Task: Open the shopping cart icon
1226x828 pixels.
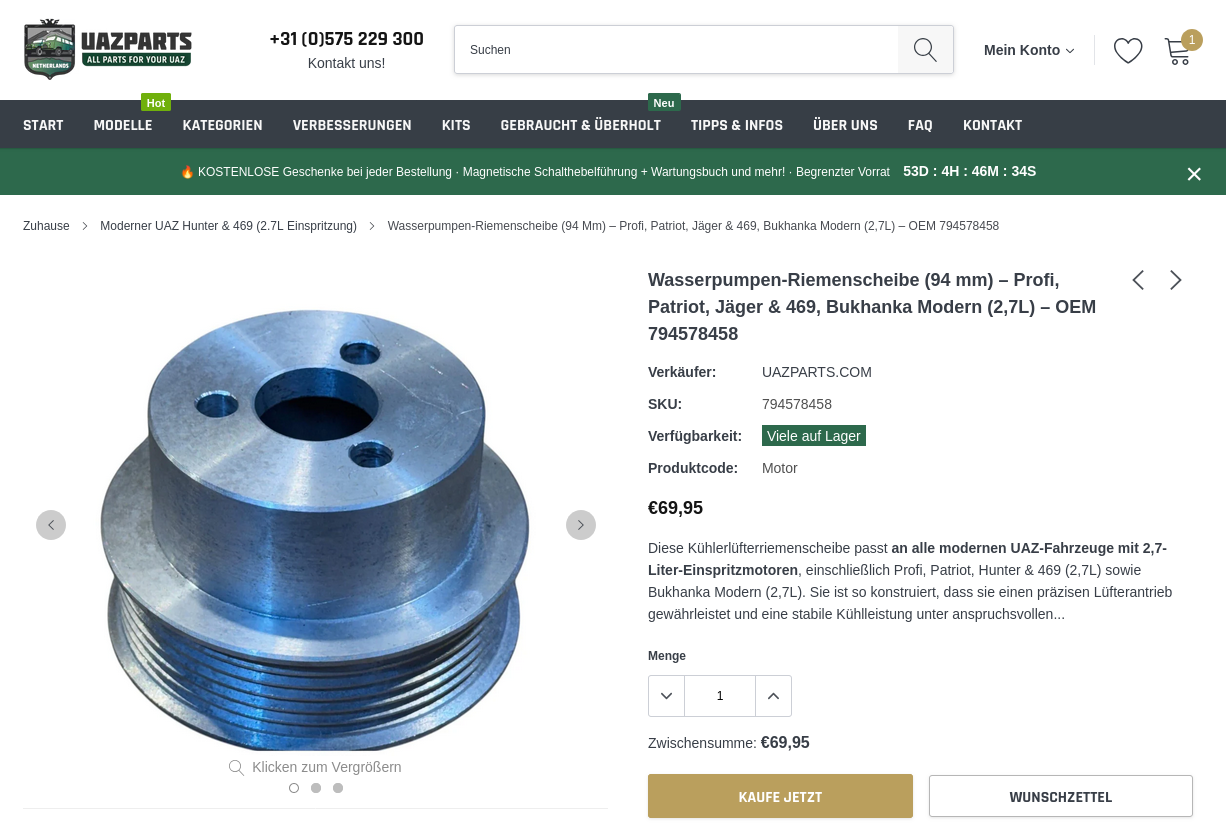Action: pos(1177,52)
